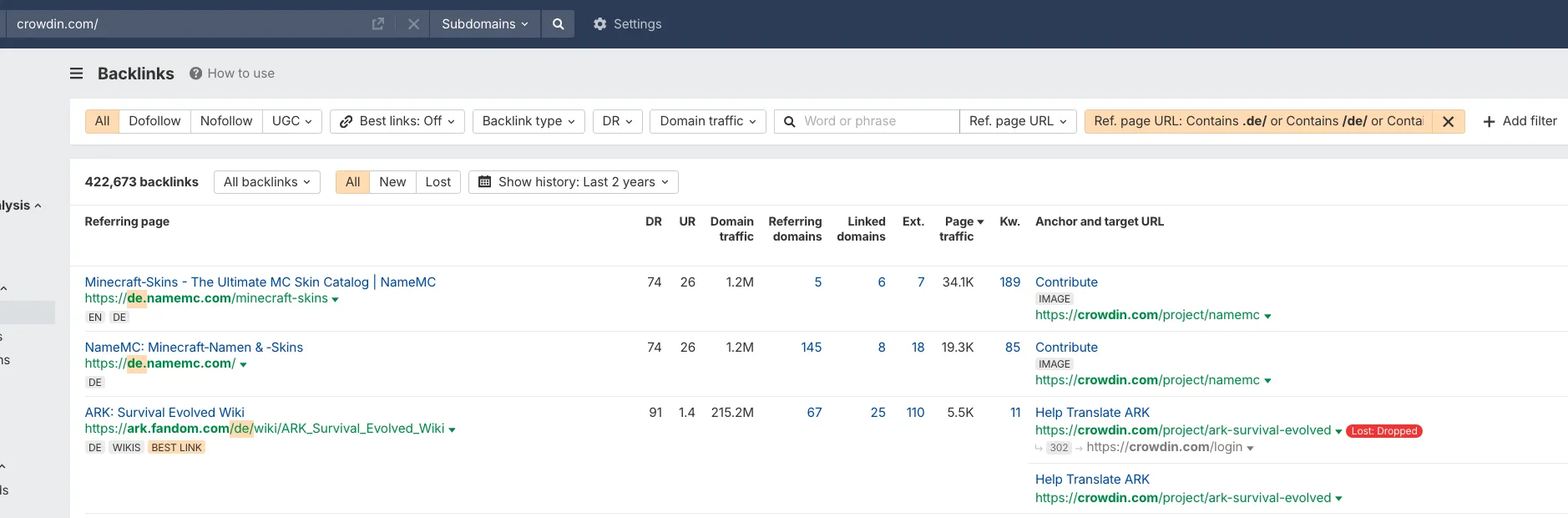The image size is (1568, 518).
Task: Open DR filter dropdown
Action: [618, 121]
